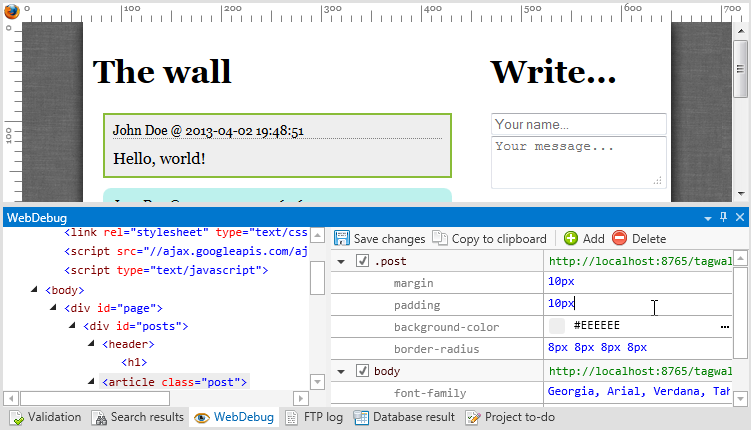751x430 pixels.
Task: Click the DOM tree scroll left arrow
Action: (11, 398)
